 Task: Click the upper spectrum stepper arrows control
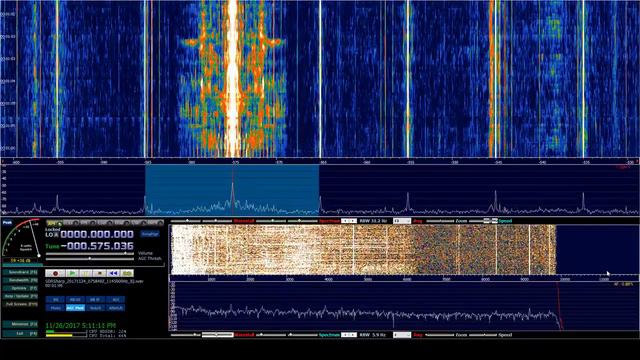349,221
